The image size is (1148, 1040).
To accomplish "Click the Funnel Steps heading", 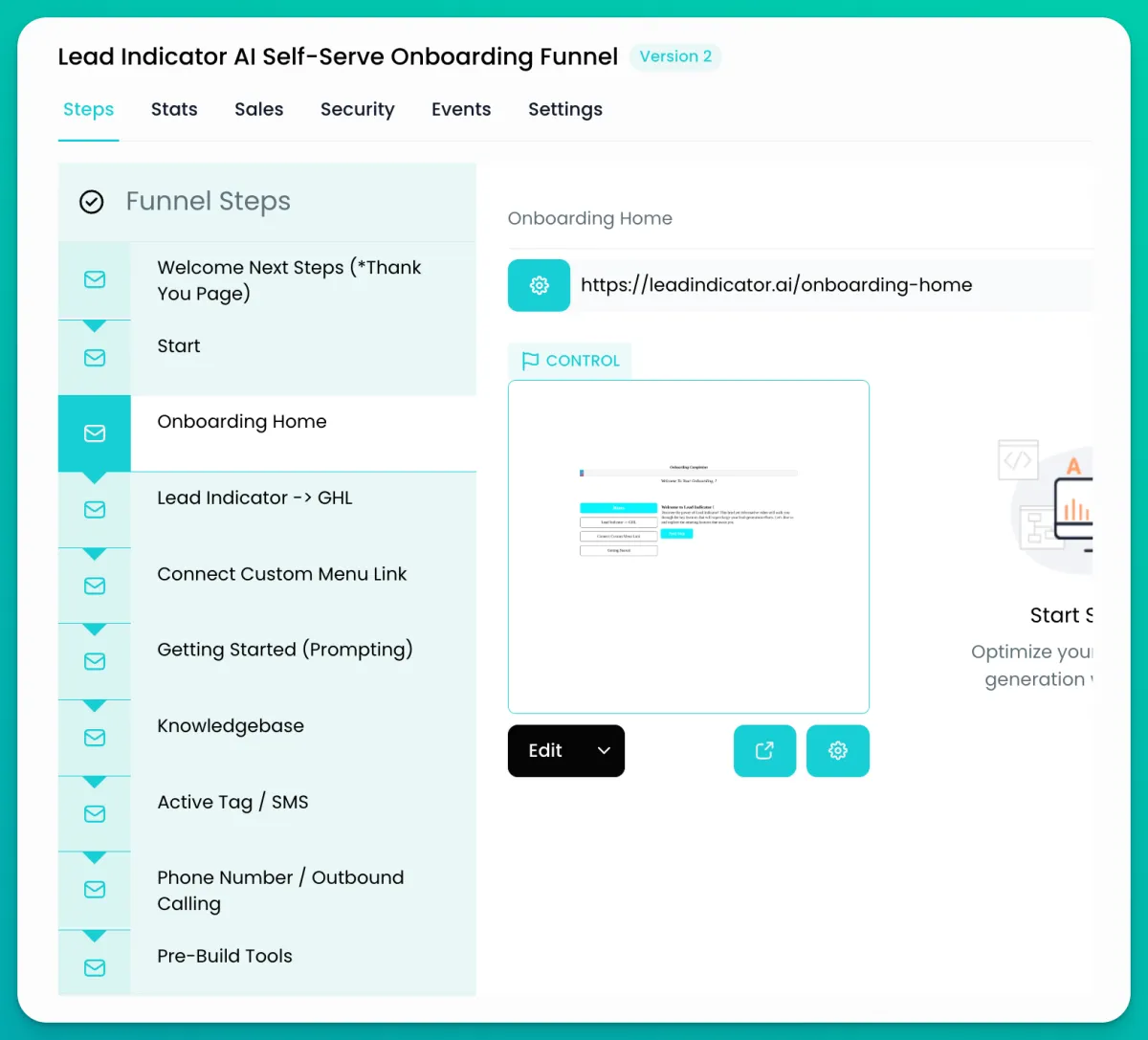I will point(209,202).
